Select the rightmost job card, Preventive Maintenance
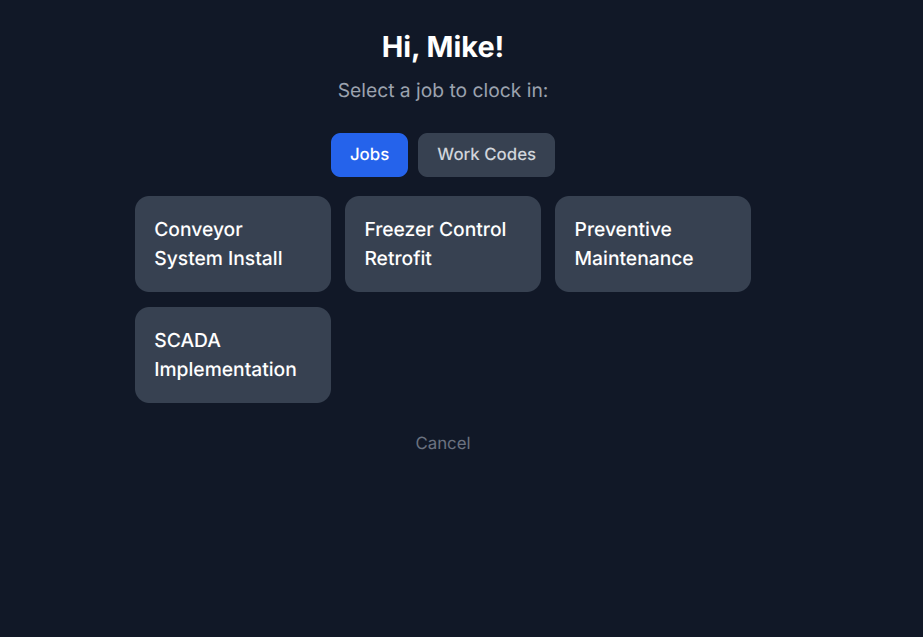This screenshot has width=923, height=637. click(x=653, y=244)
